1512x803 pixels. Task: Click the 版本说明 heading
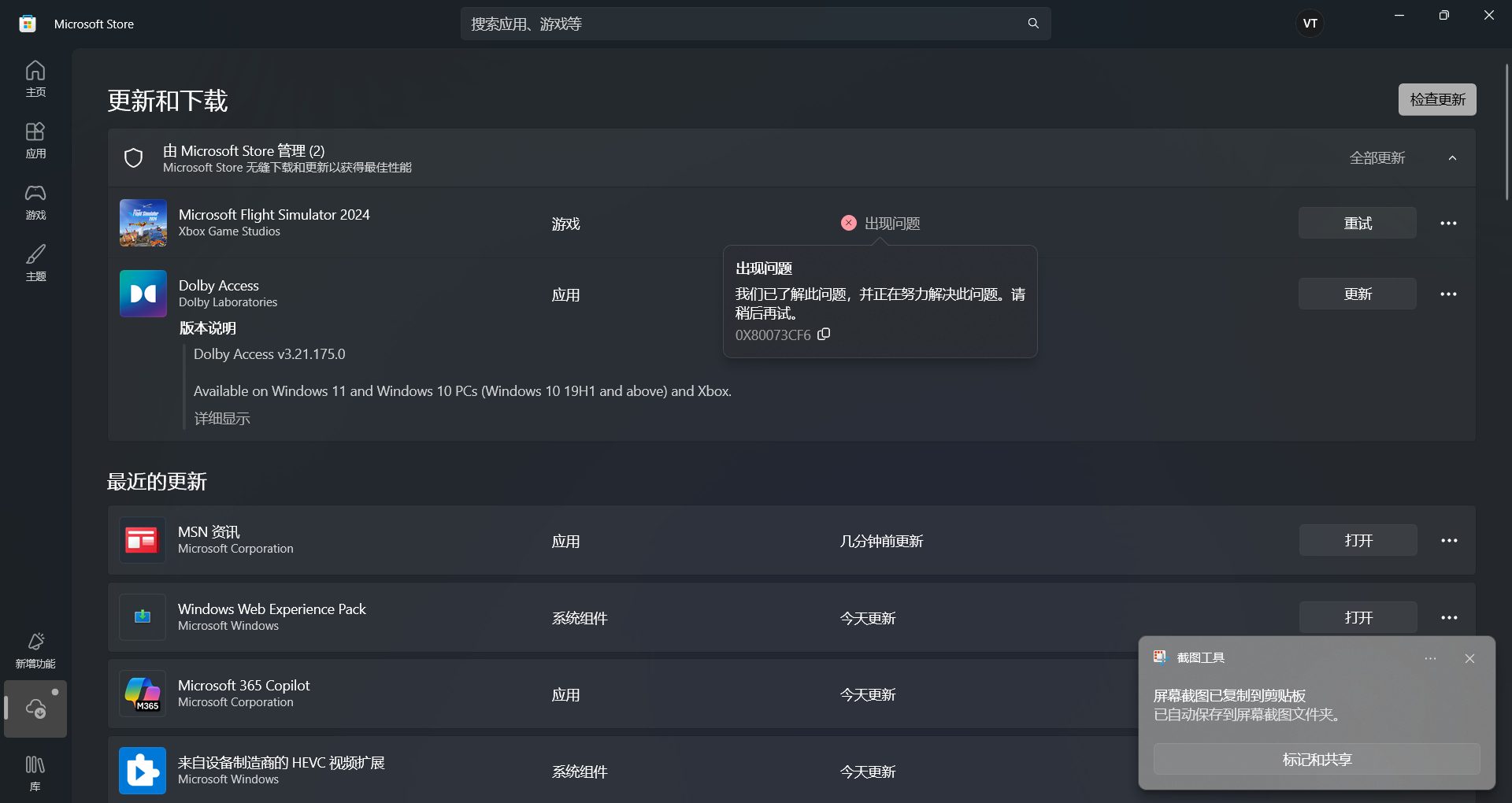208,328
